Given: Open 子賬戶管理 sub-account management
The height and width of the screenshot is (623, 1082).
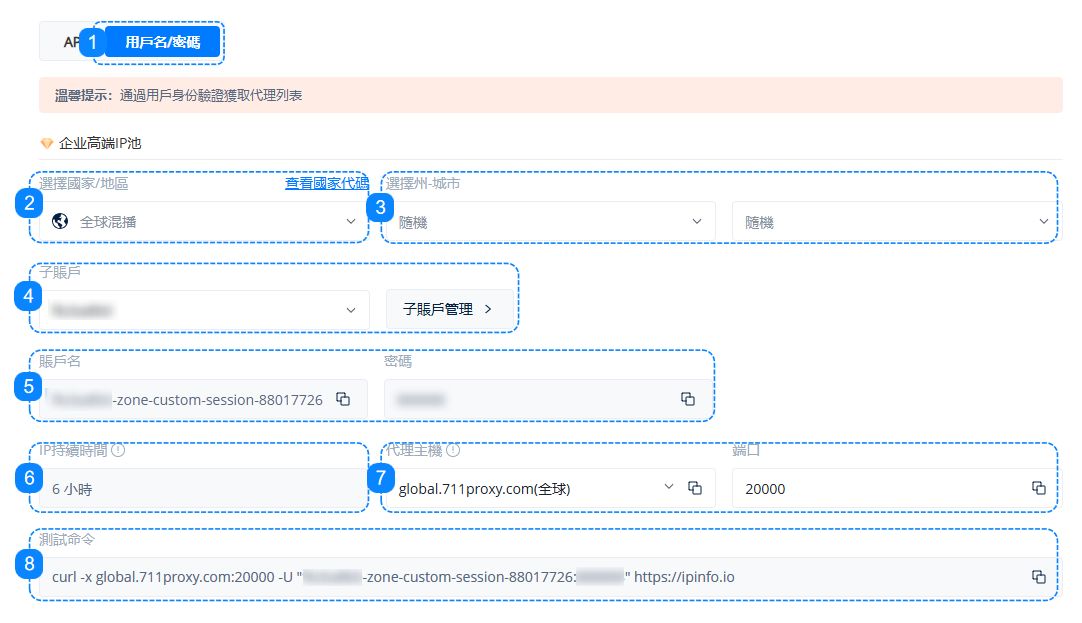Looking at the screenshot, I should (448, 310).
